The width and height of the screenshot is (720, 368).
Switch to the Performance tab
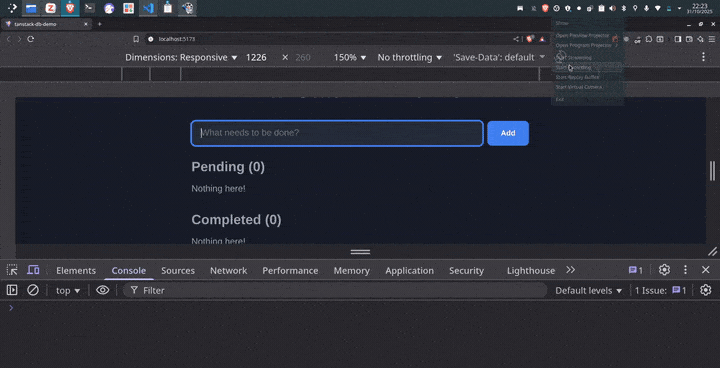[290, 271]
